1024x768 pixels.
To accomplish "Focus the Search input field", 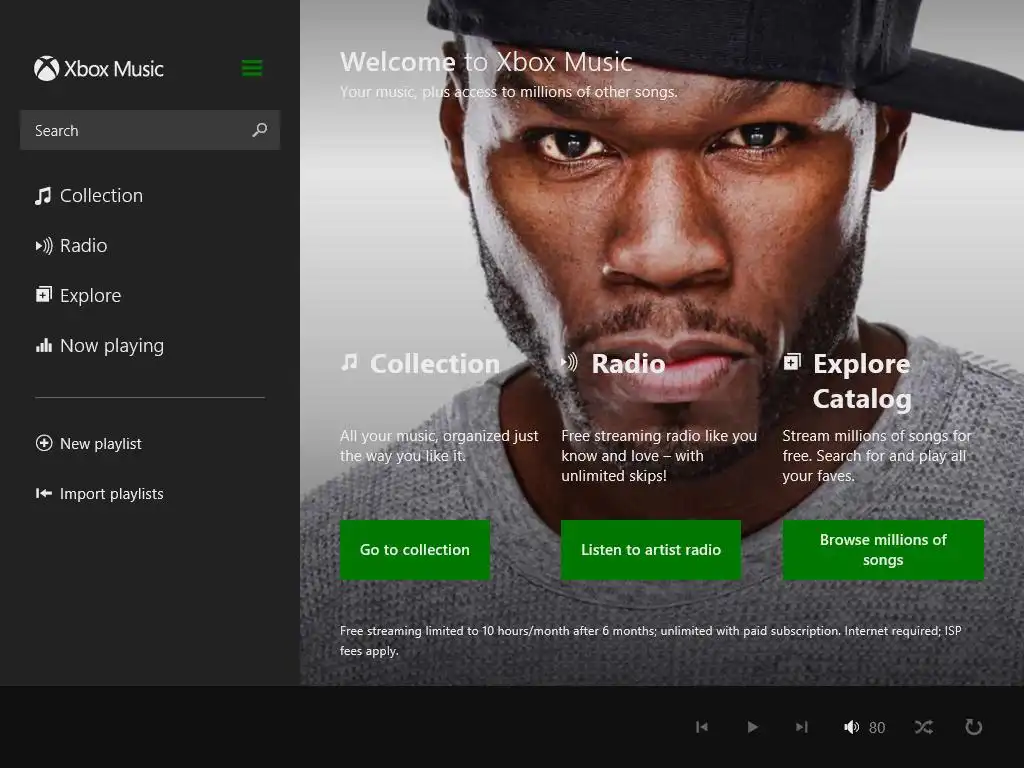I will [150, 130].
